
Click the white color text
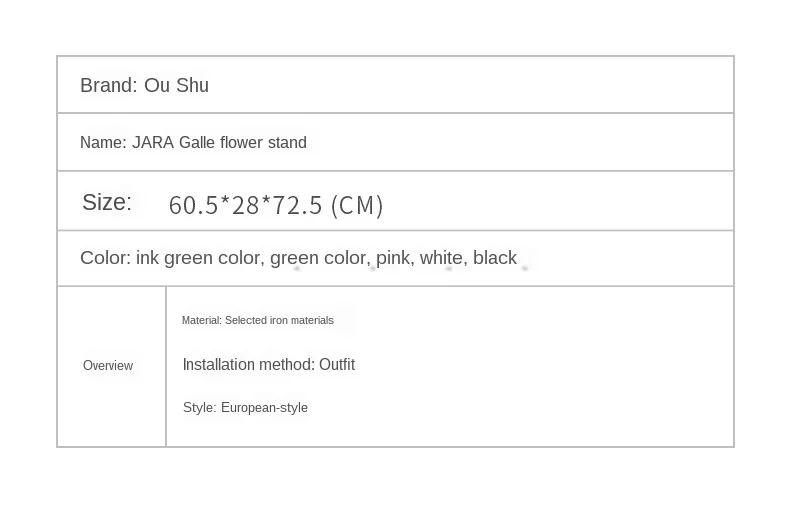(441, 258)
